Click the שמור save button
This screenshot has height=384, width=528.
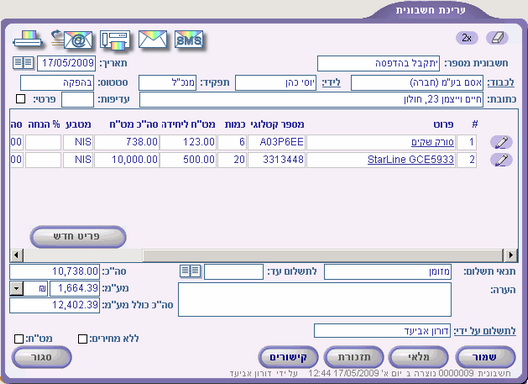coord(485,357)
